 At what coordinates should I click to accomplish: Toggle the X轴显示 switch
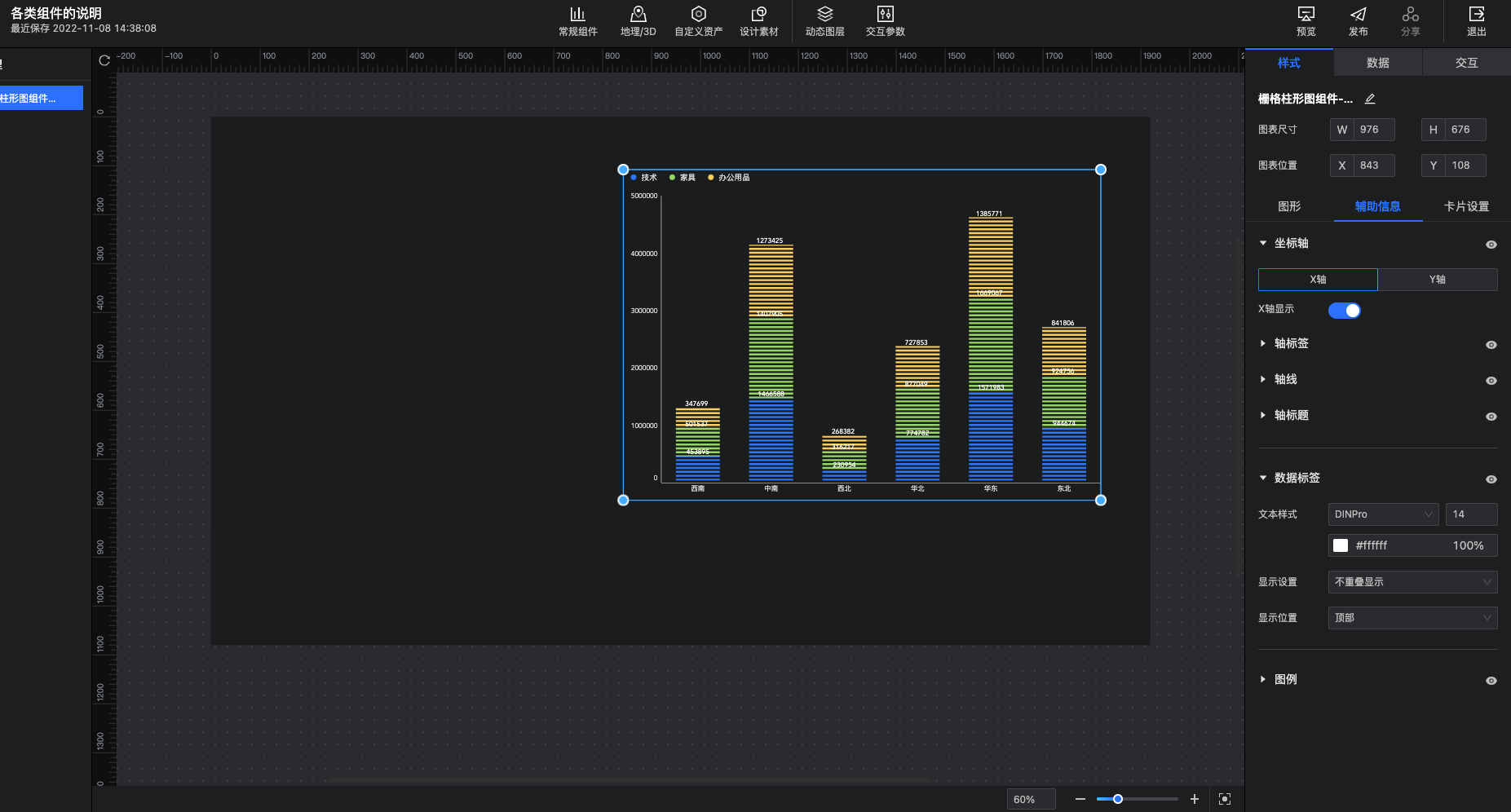pos(1344,310)
